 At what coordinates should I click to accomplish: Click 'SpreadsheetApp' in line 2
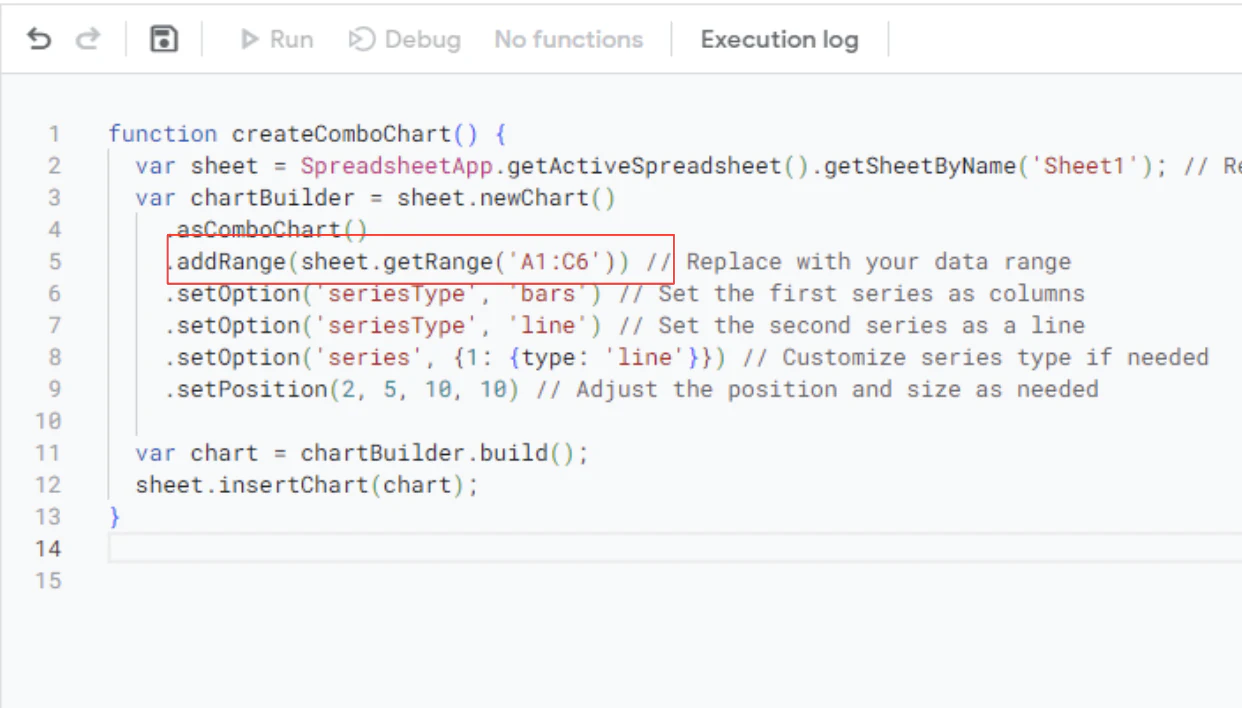point(396,166)
